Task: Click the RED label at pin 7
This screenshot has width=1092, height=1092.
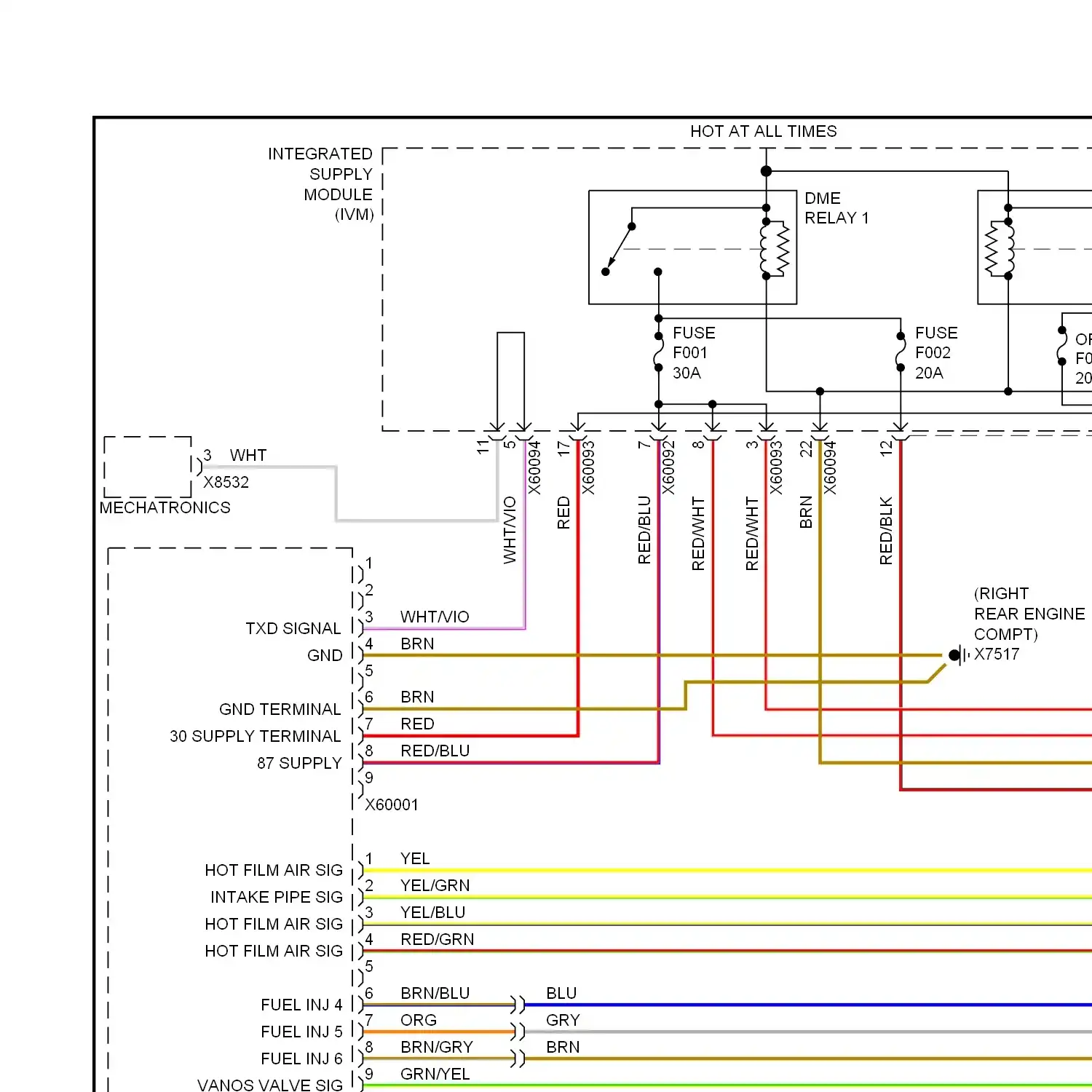Action: pos(417,724)
